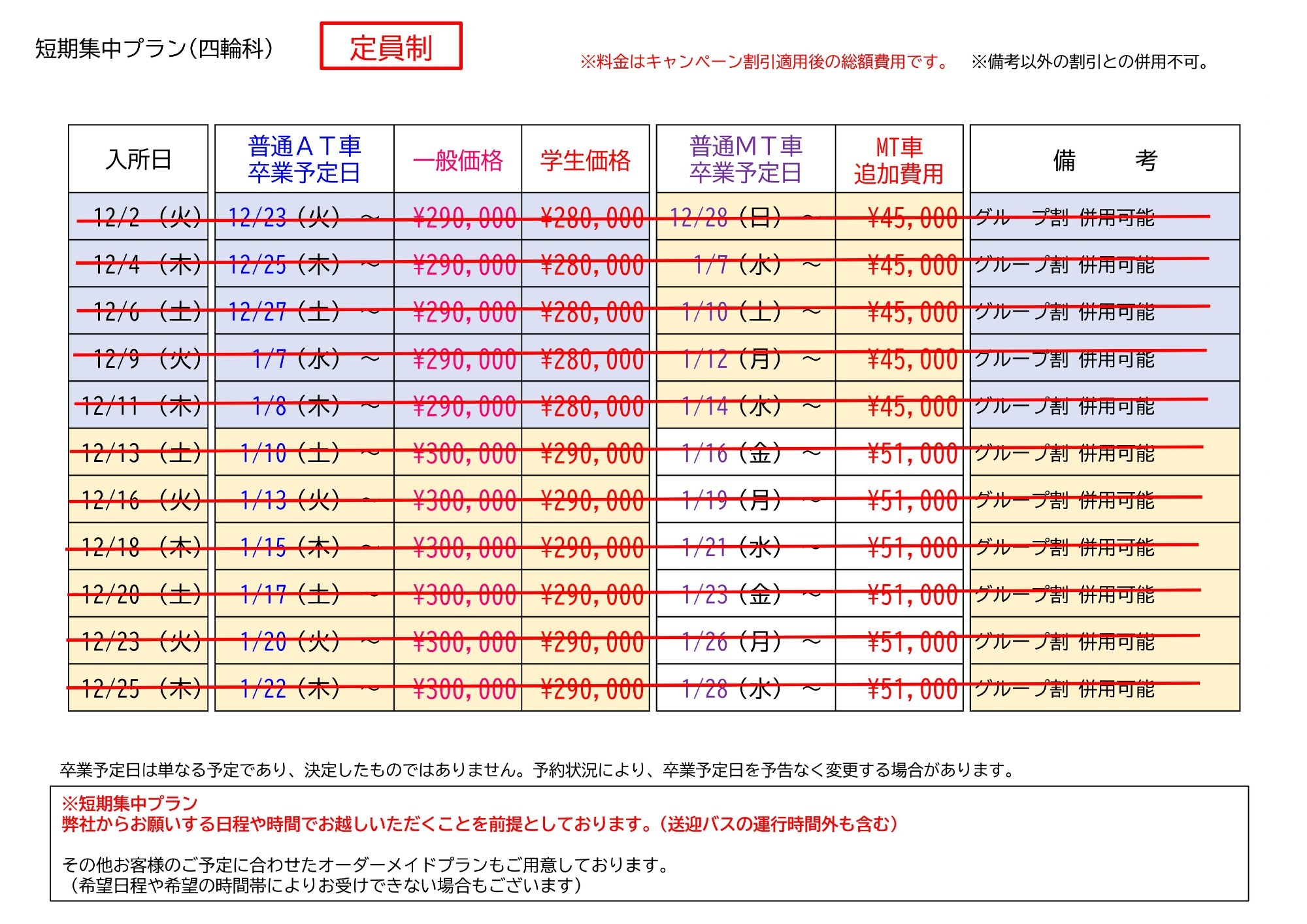Click the 学生価格 column header

(x=585, y=160)
